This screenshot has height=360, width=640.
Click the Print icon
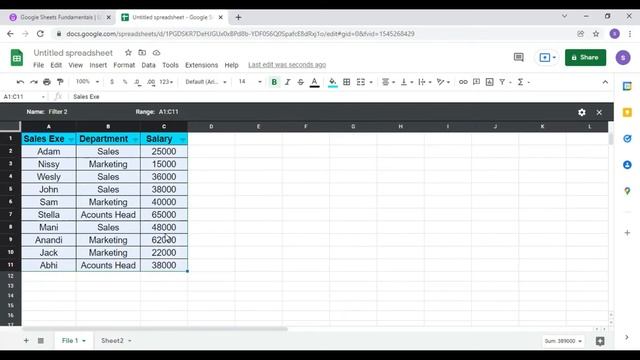tap(47, 82)
